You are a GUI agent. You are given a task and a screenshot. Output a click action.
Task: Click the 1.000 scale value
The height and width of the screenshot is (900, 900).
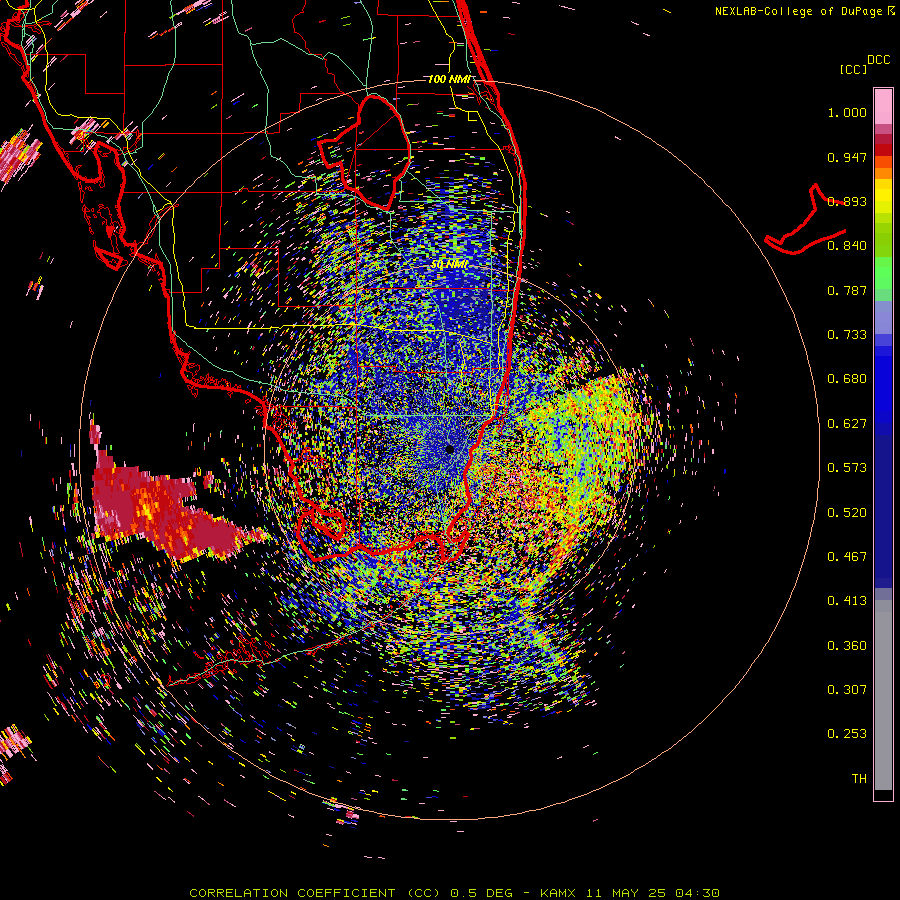[847, 113]
